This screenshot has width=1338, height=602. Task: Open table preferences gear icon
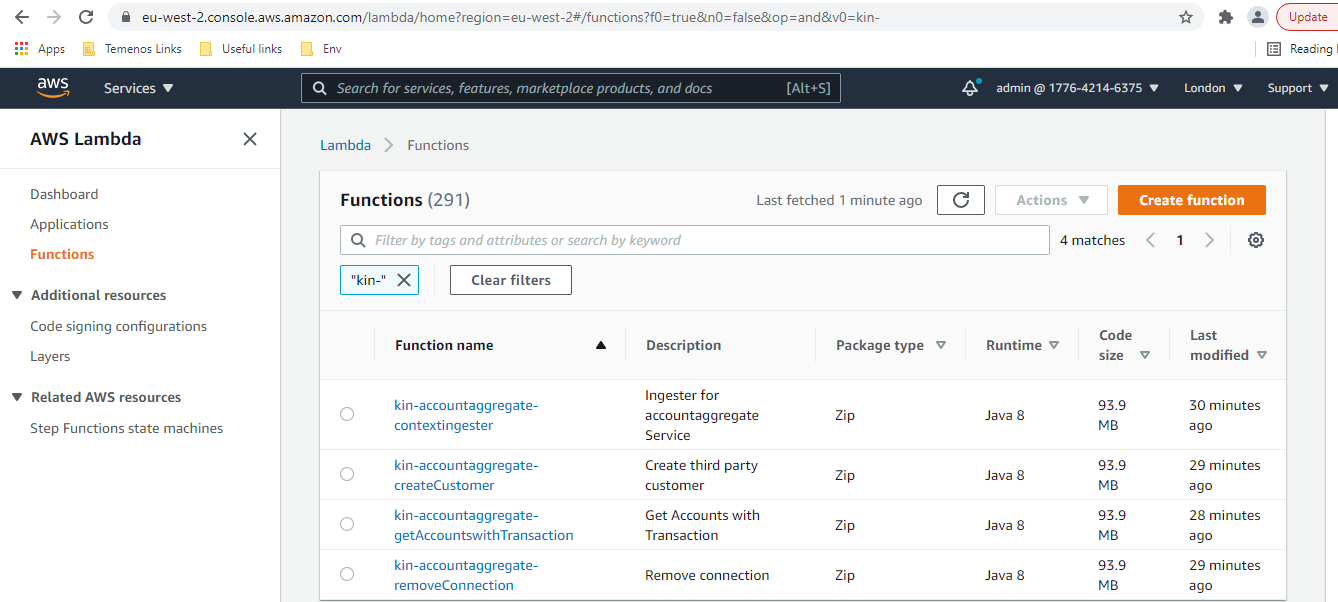[x=1256, y=240]
